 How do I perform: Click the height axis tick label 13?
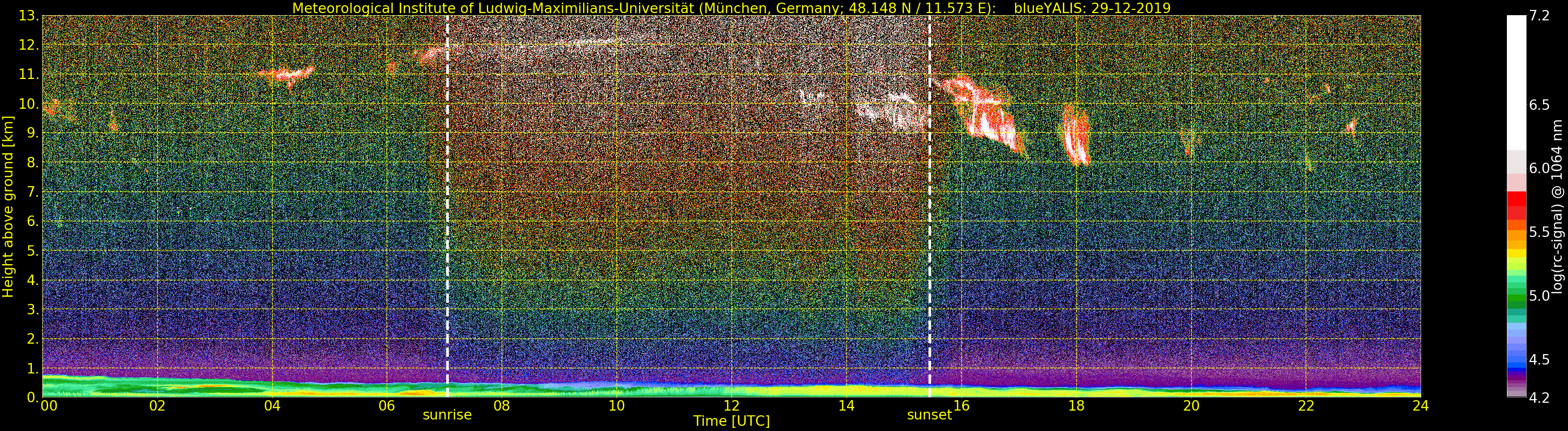pyautogui.click(x=29, y=16)
